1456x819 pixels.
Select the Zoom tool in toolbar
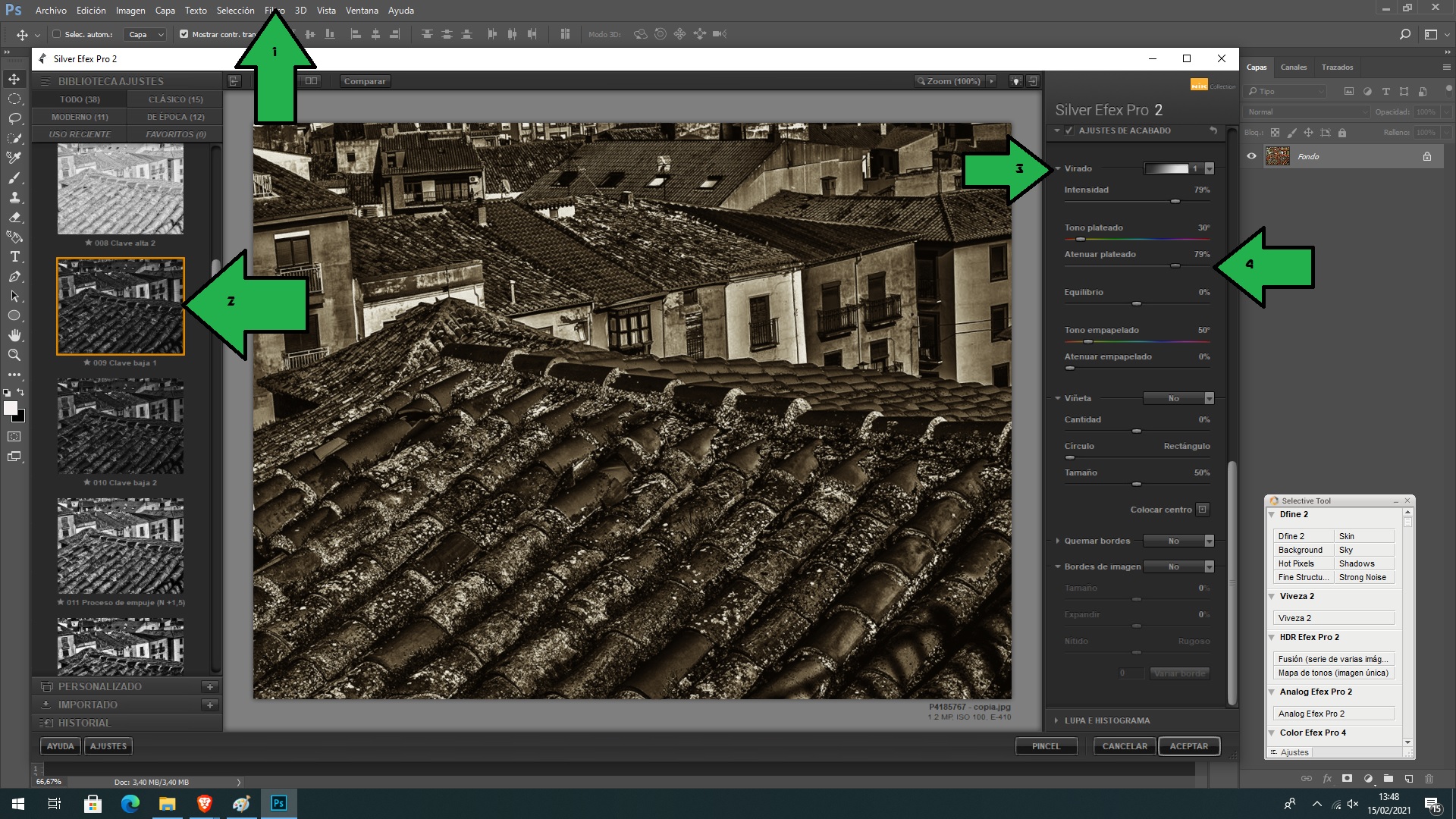click(14, 356)
